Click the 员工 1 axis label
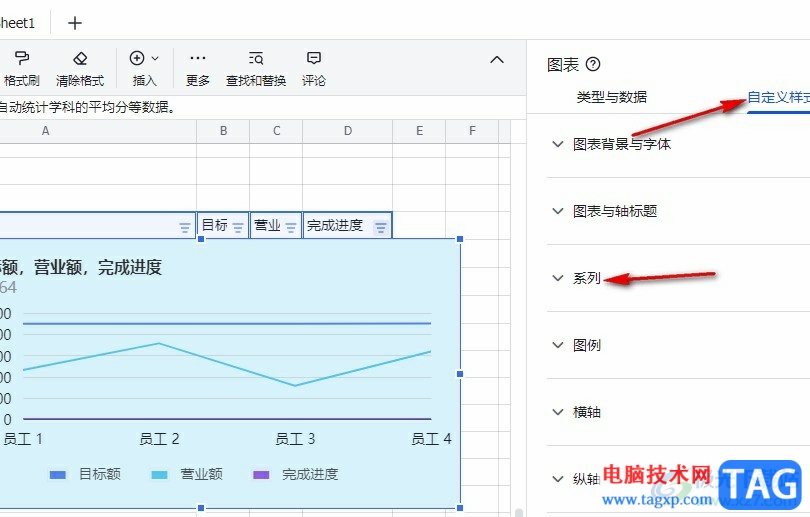The image size is (810, 517). (x=23, y=439)
